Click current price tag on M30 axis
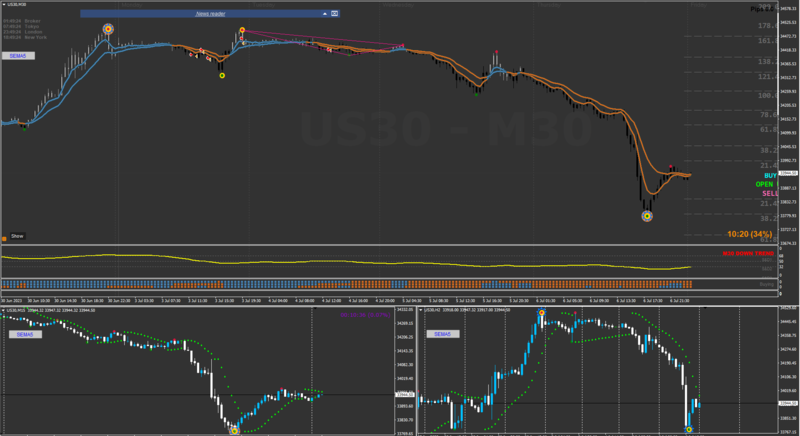 (x=788, y=173)
